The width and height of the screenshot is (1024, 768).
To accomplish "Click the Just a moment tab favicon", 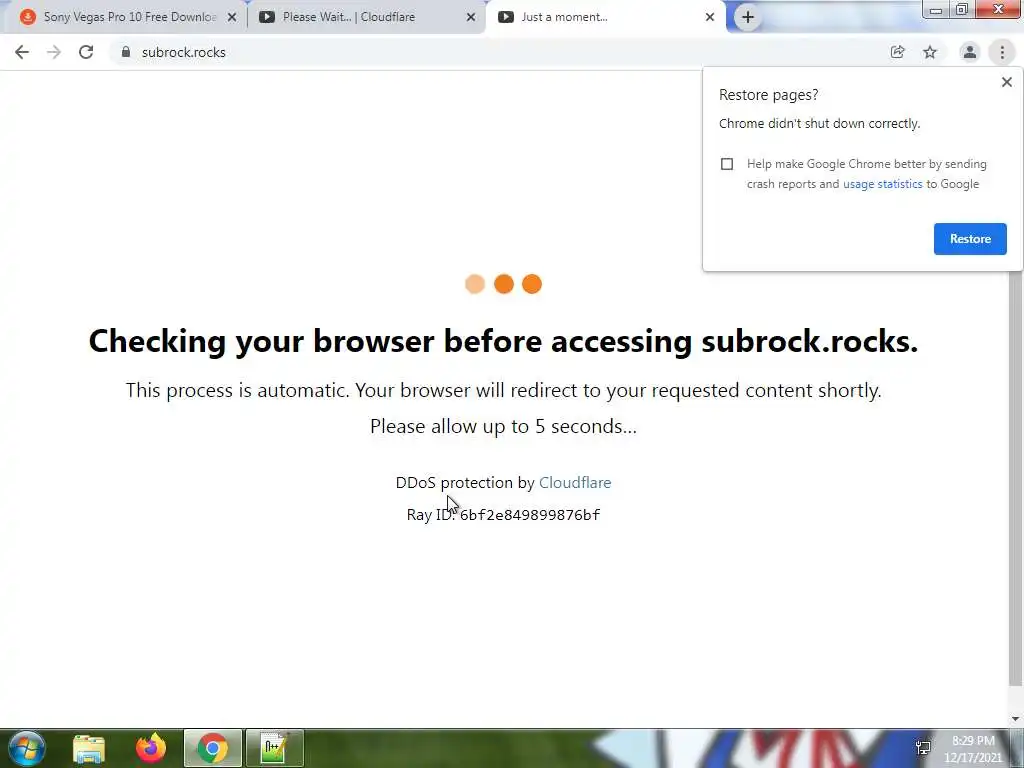I will tap(505, 17).
